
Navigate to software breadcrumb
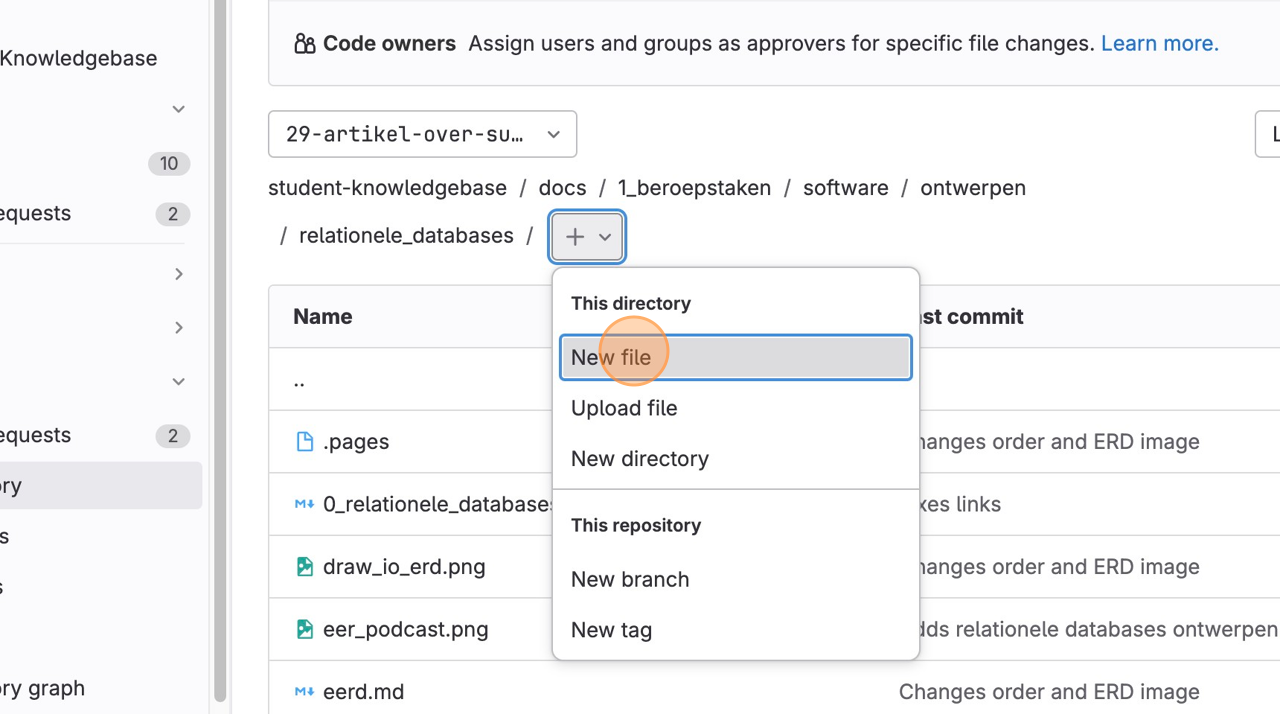pos(845,188)
